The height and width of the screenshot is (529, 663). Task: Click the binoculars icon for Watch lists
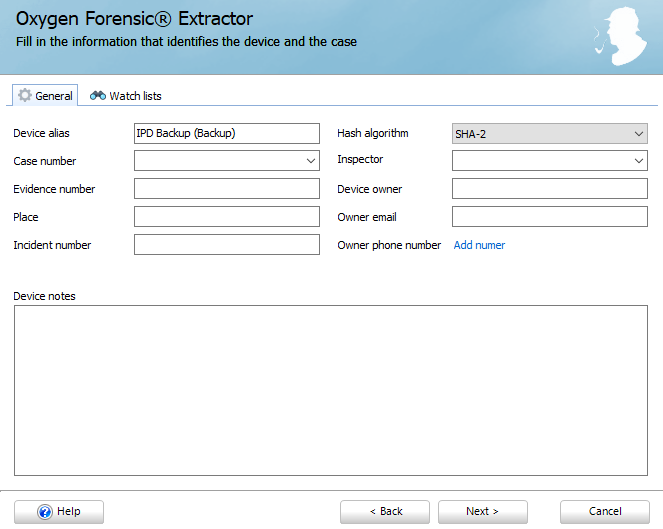98,96
